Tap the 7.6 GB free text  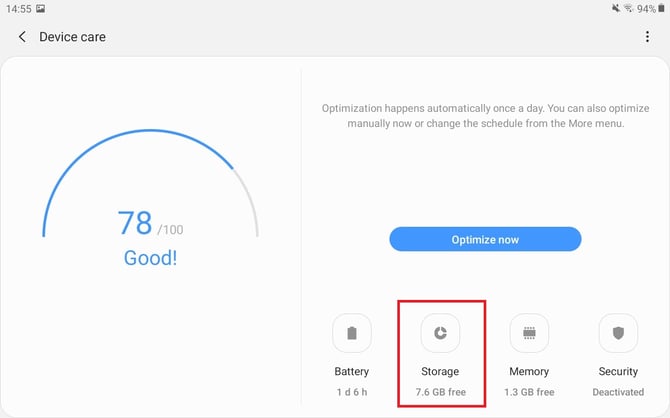(x=441, y=392)
